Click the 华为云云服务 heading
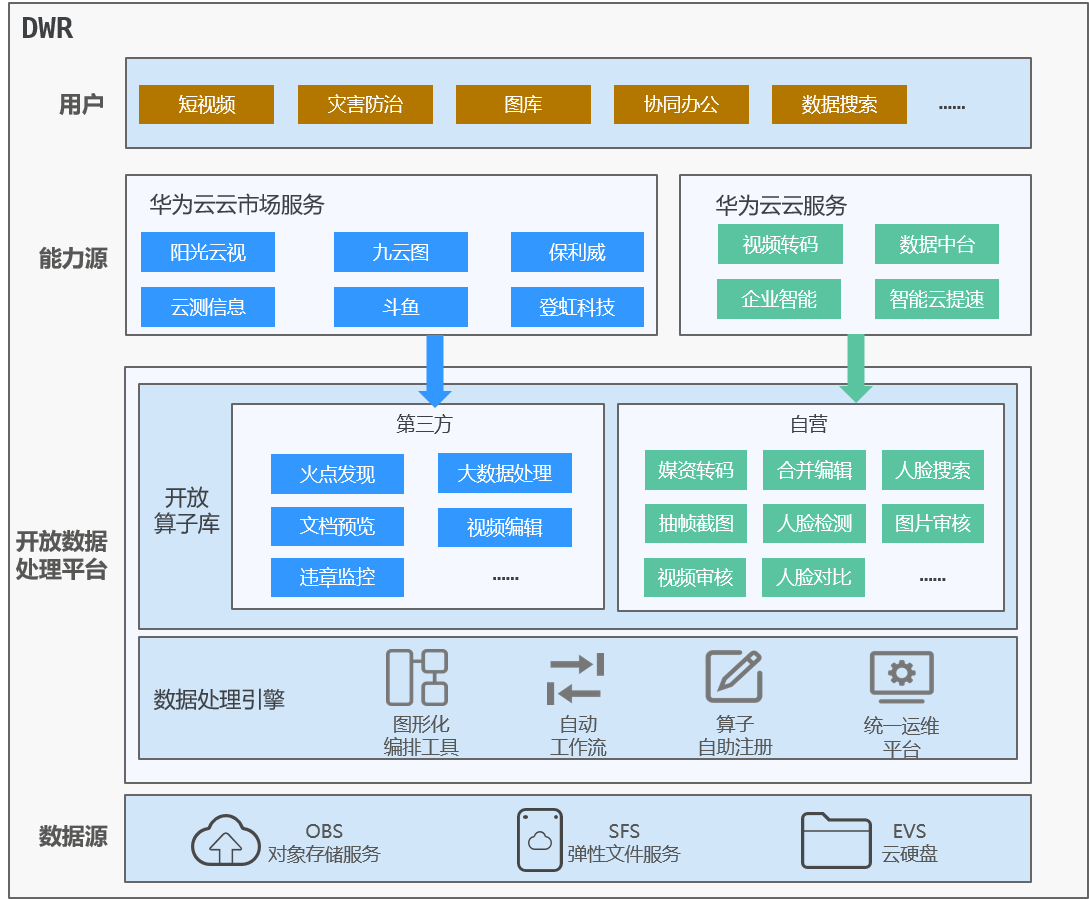This screenshot has height=899, width=1089. 781,205
